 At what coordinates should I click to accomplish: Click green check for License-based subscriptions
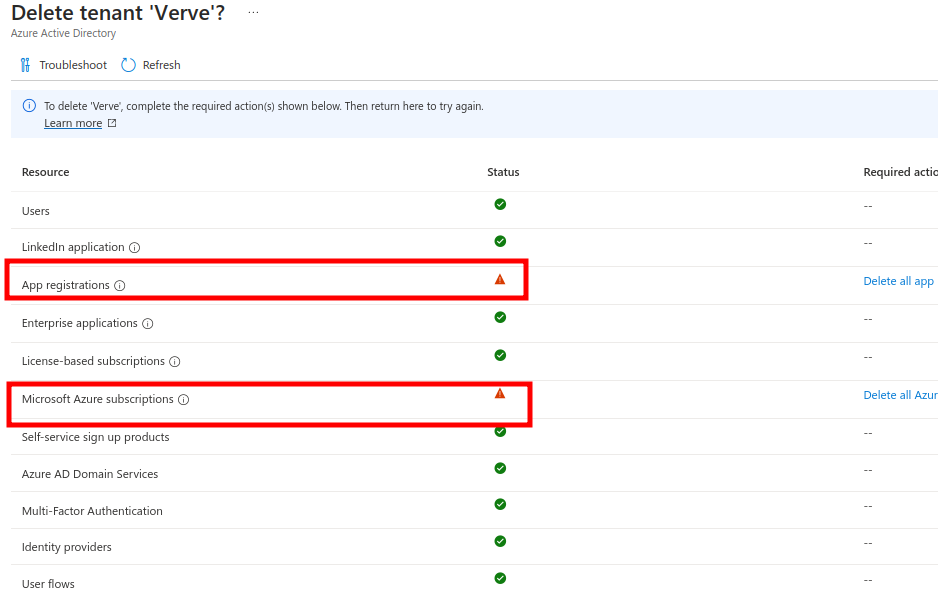(500, 356)
